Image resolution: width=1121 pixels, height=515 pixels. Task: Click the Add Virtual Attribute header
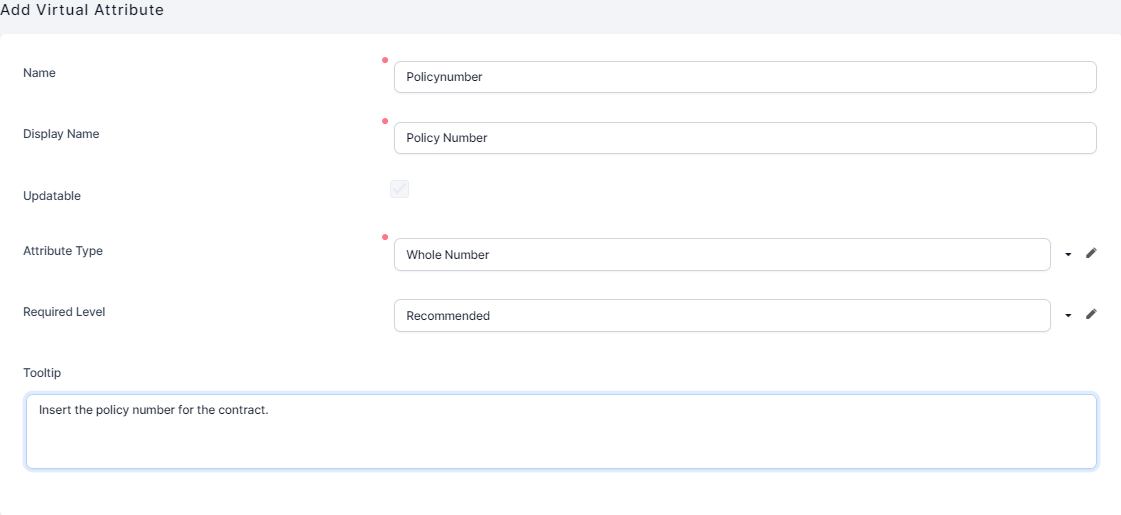tap(82, 10)
